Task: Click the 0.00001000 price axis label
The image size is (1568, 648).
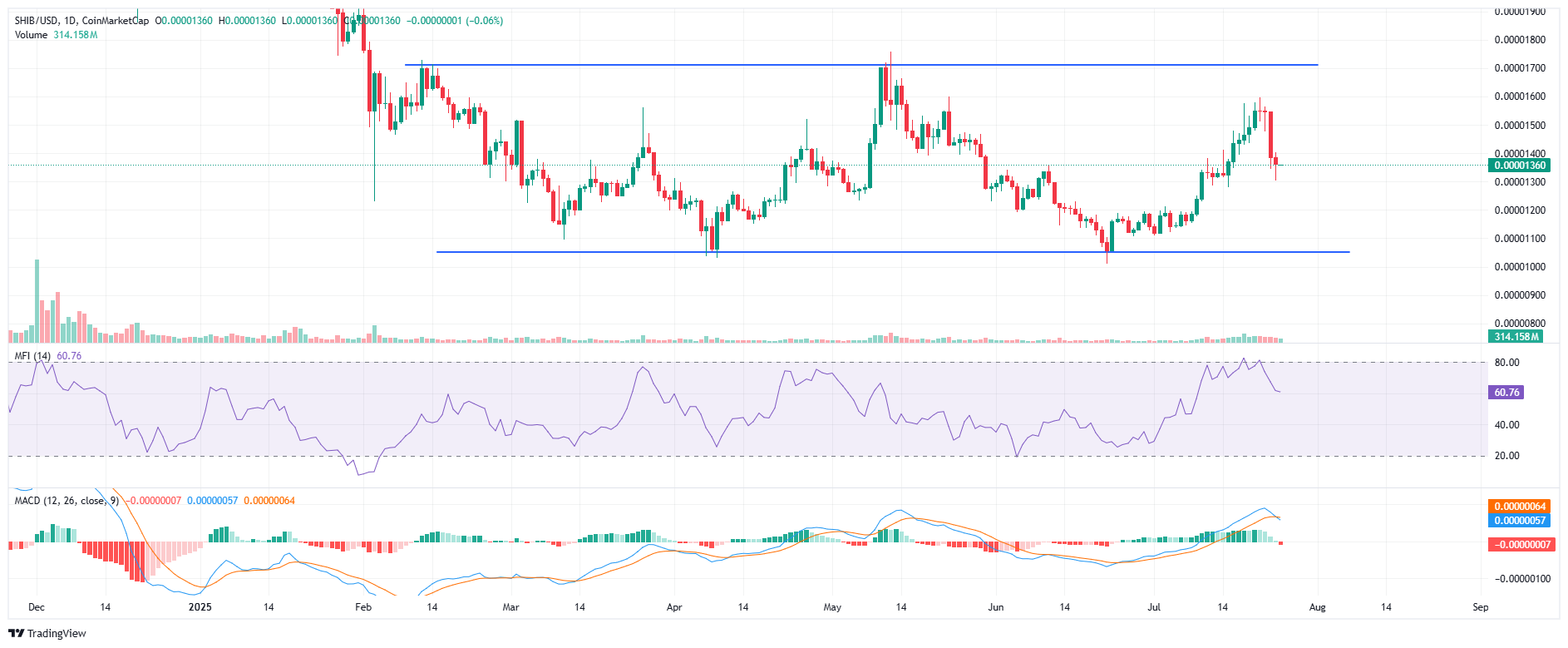Action: coord(1520,267)
